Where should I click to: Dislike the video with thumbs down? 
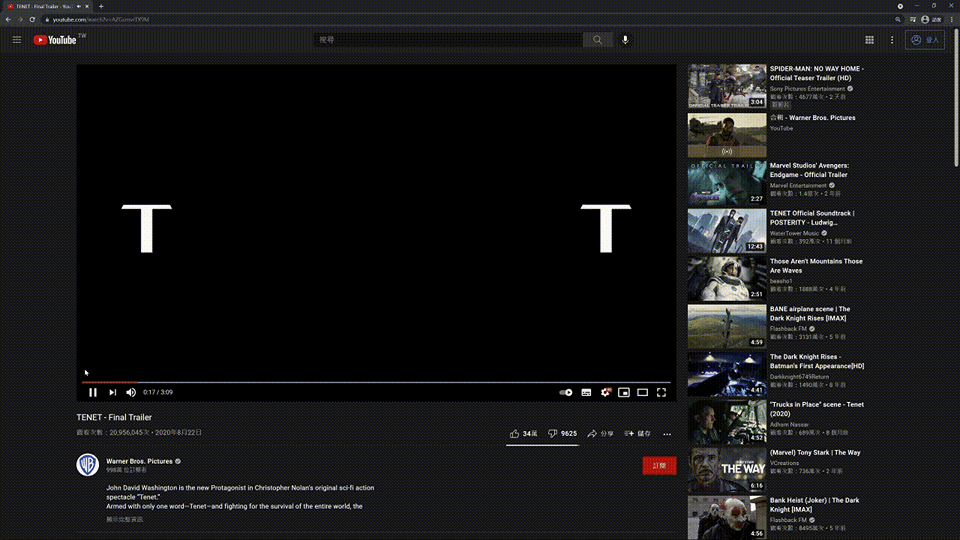tap(562, 433)
